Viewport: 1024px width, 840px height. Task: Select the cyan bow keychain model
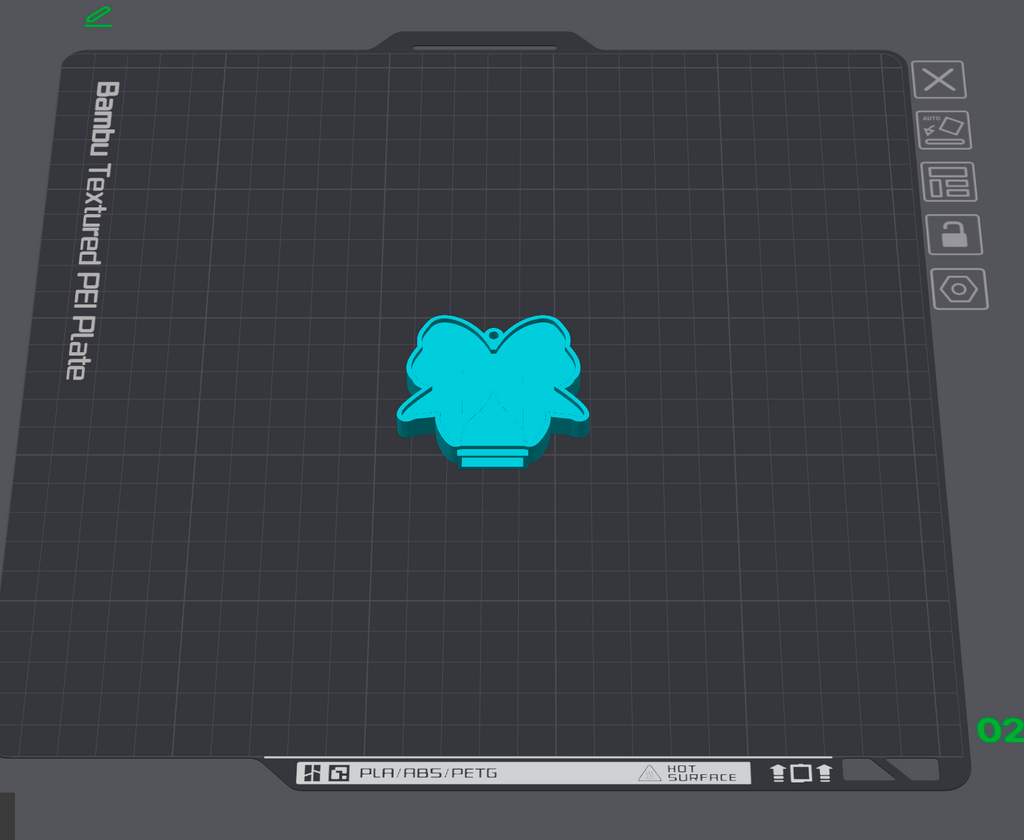pos(493,391)
